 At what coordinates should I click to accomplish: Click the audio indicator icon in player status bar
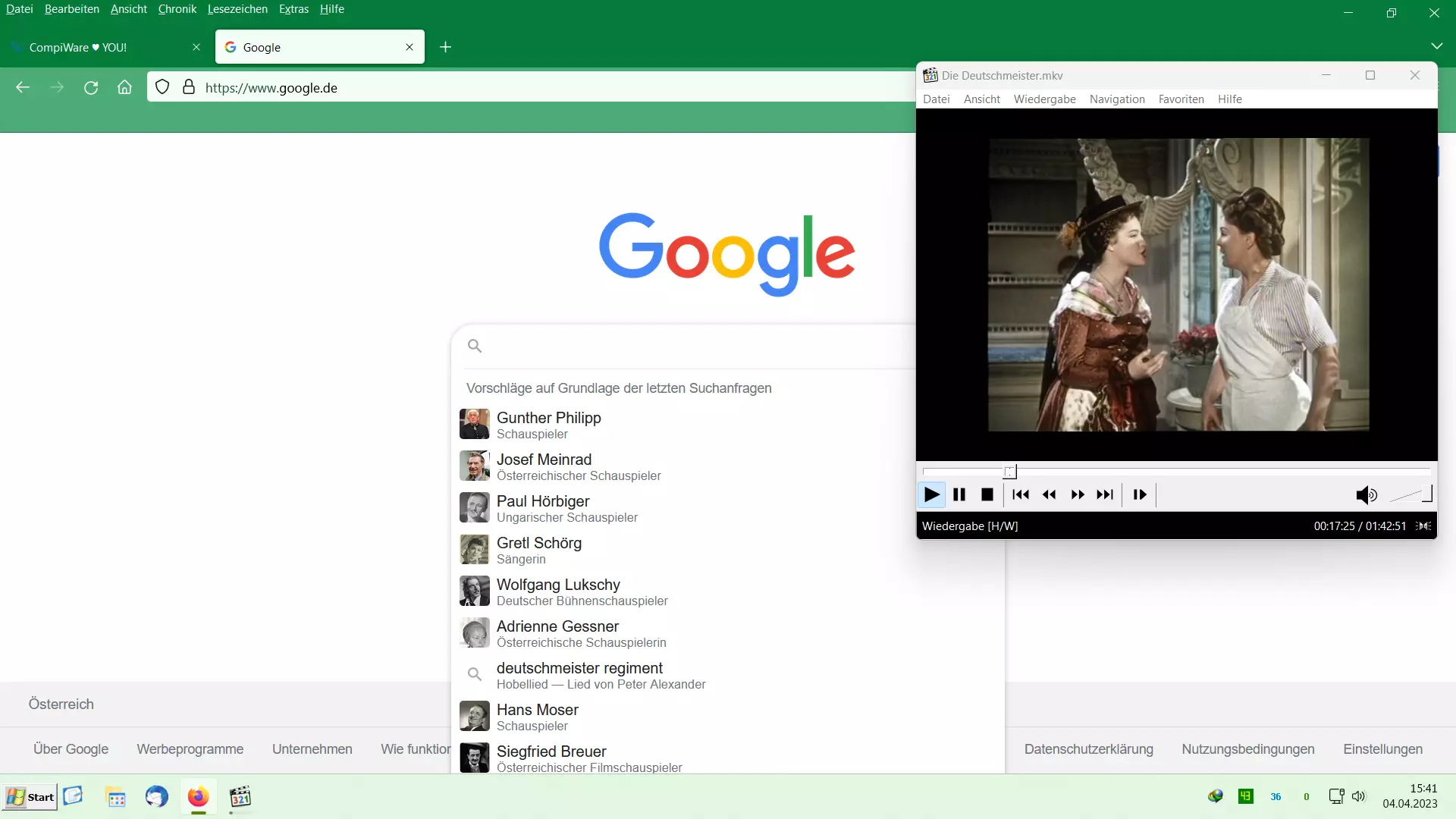(1423, 526)
